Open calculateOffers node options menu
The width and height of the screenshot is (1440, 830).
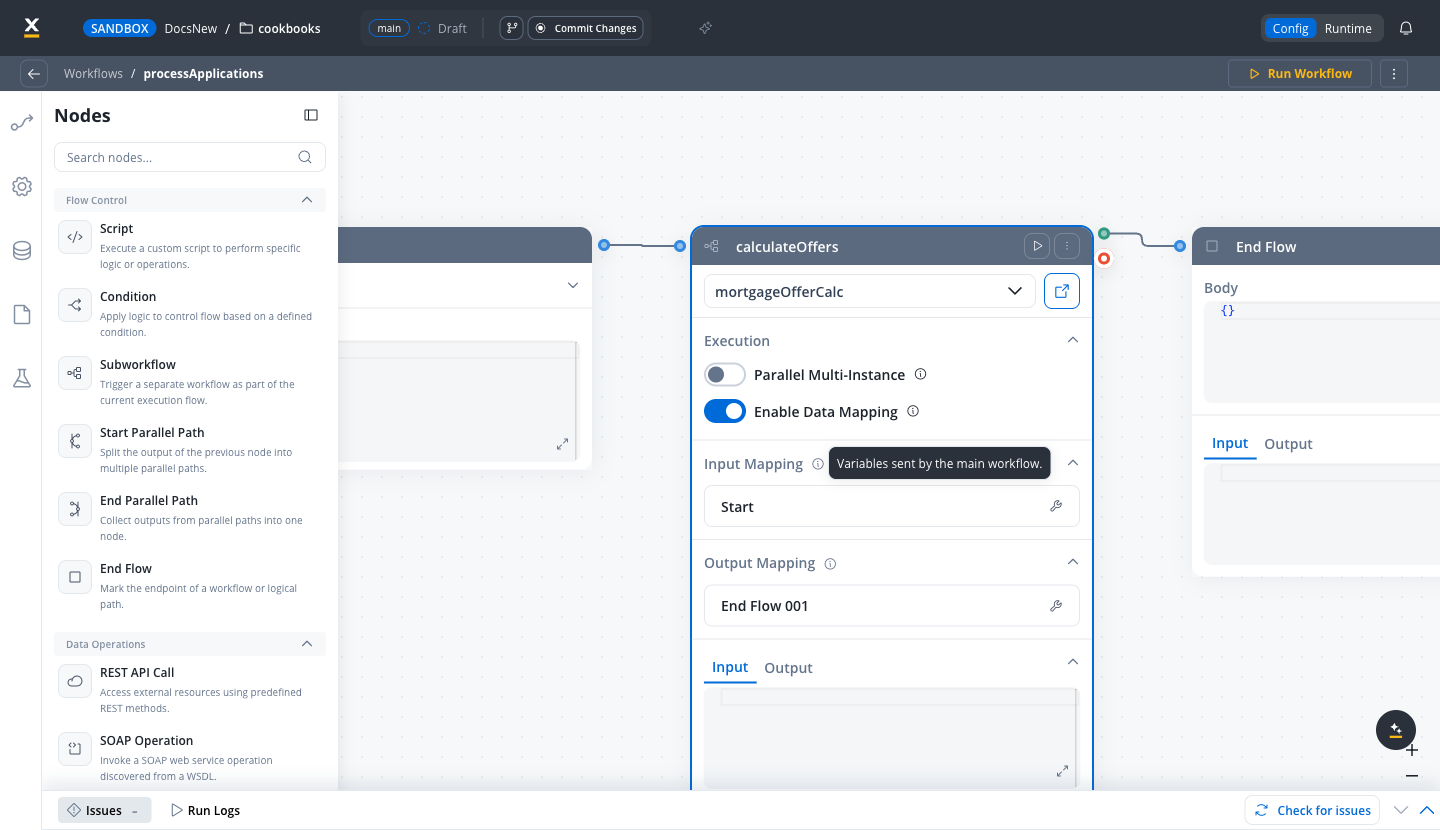click(x=1067, y=246)
